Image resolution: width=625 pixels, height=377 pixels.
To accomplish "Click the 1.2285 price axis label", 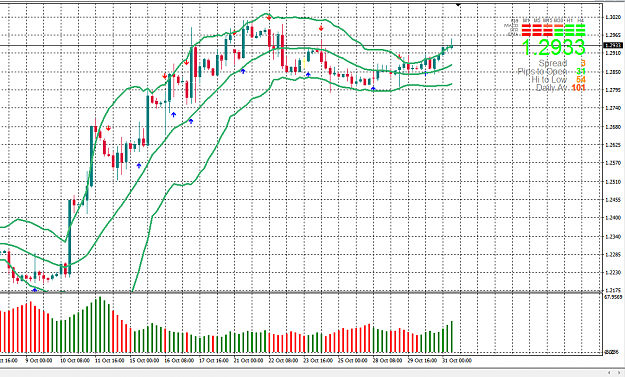I will point(613,254).
